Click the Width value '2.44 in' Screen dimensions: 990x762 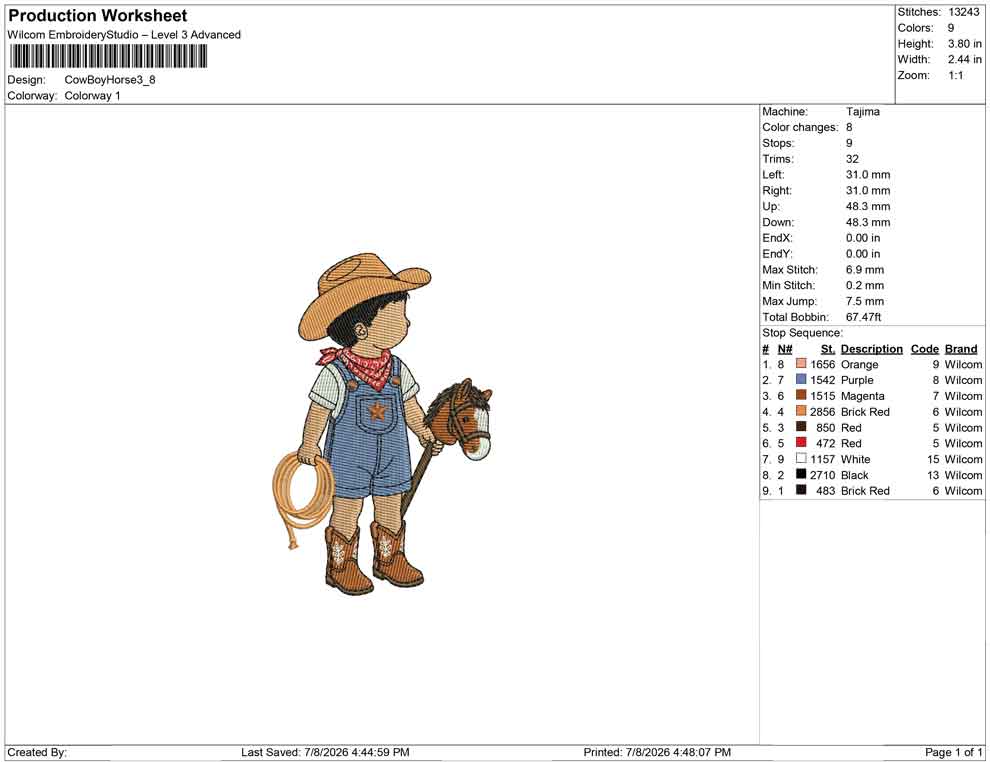point(965,59)
